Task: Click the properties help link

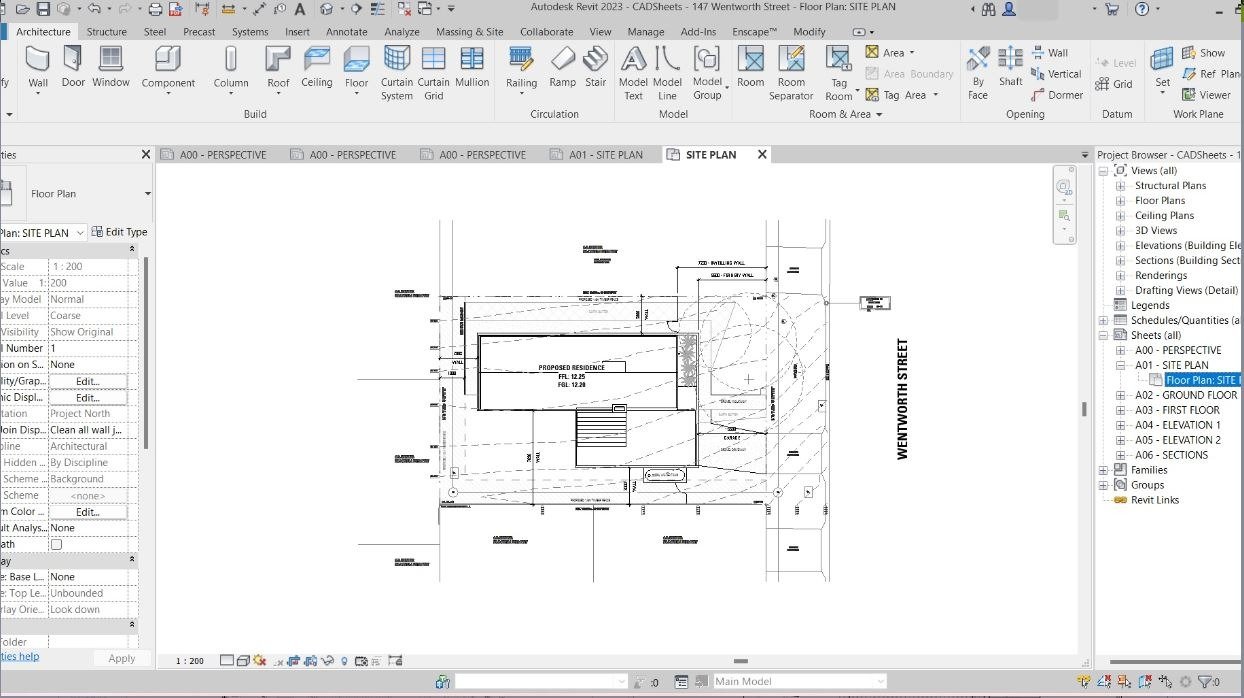Action: tap(20, 656)
